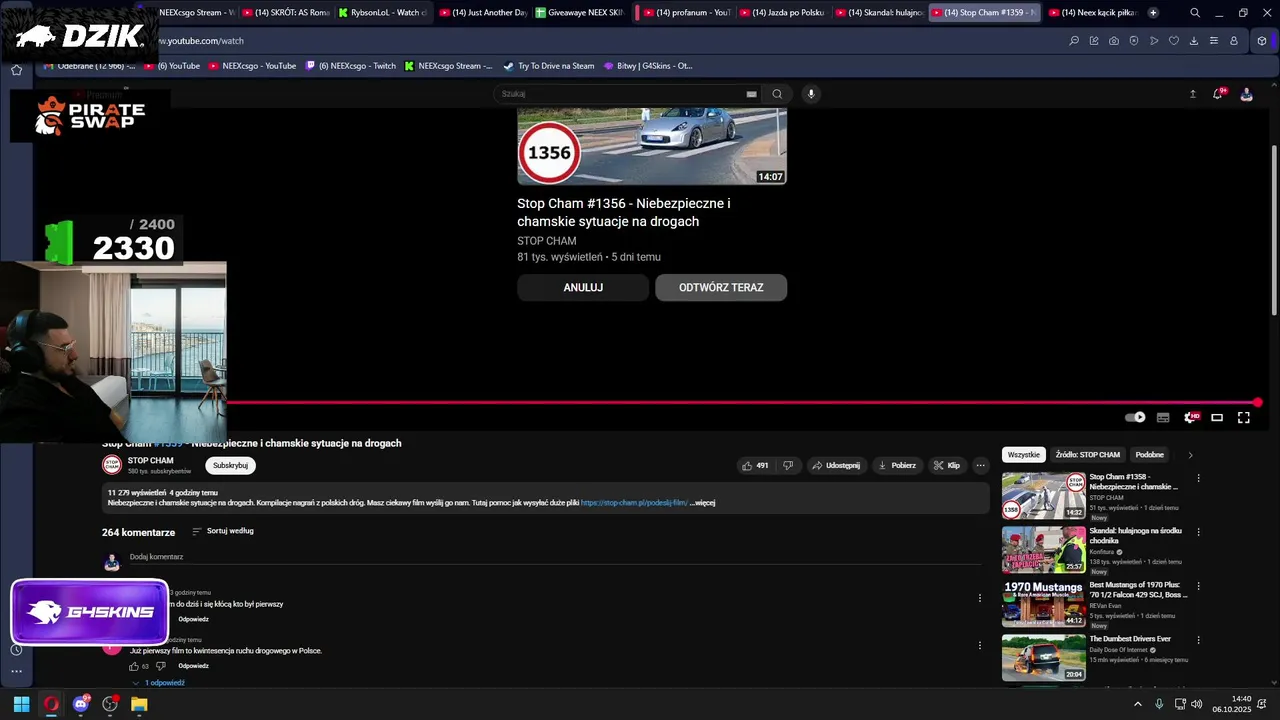1280x720 pixels.
Task: Enter fullscreen in the video player
Action: [1244, 417]
